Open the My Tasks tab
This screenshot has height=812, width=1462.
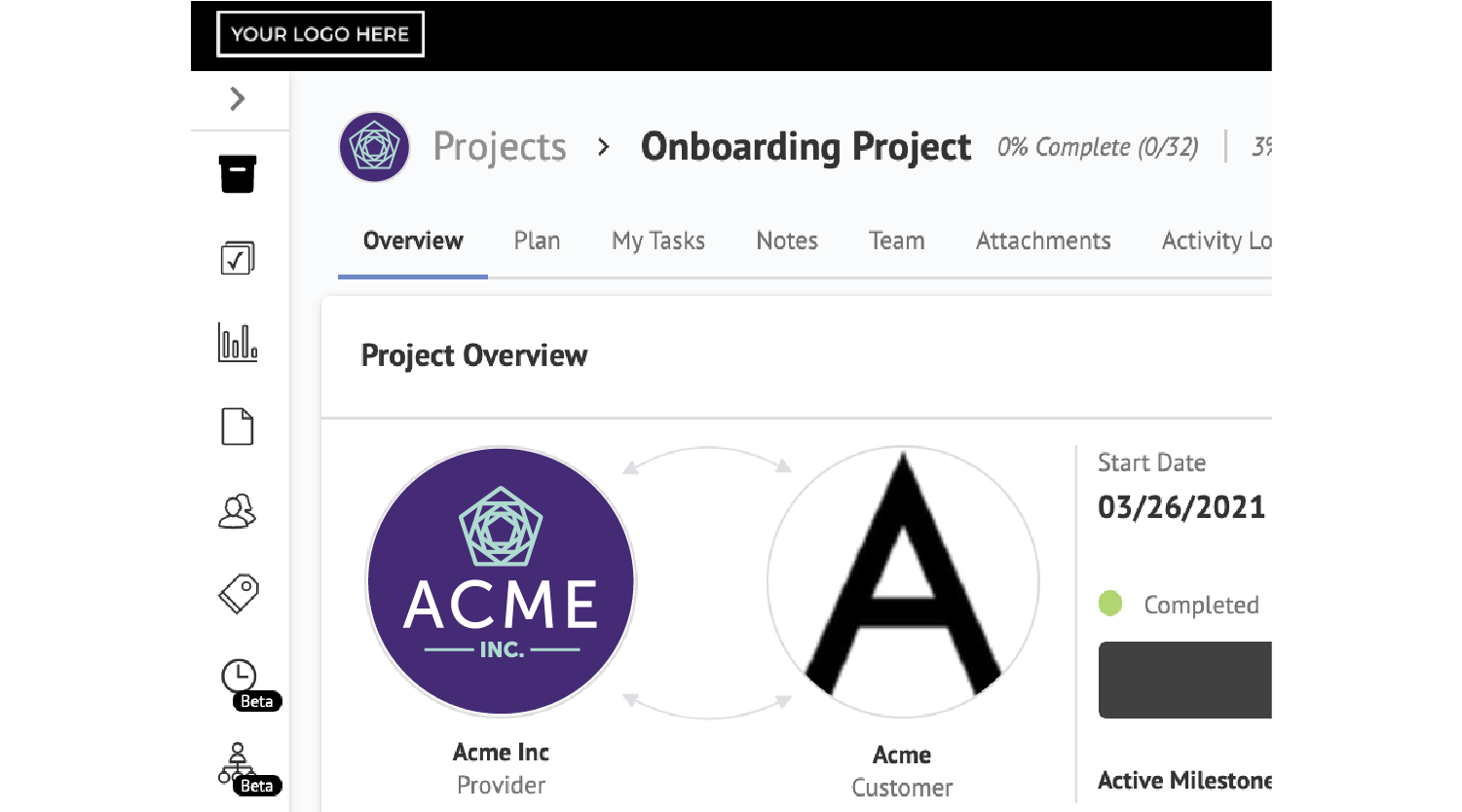(x=658, y=240)
